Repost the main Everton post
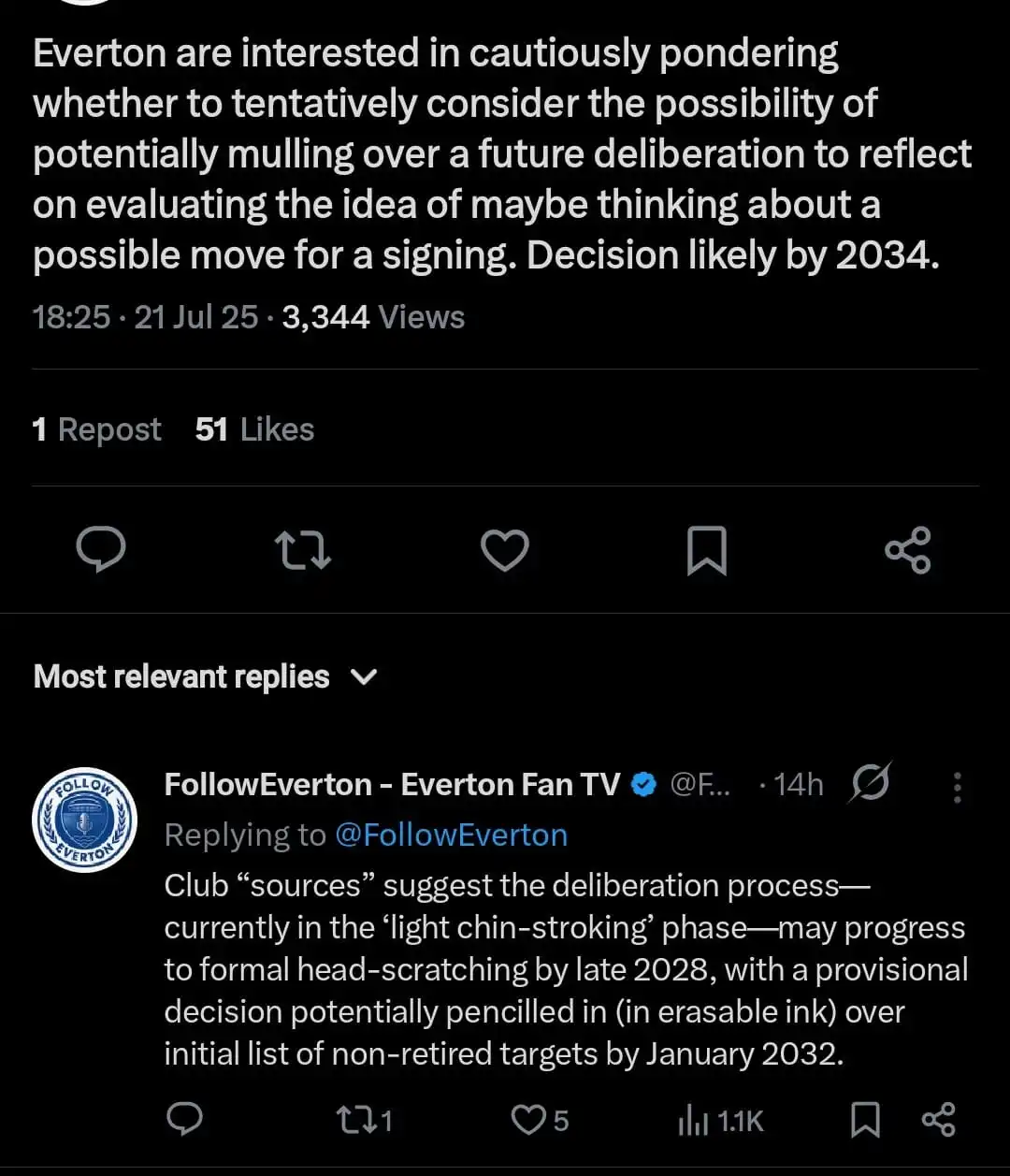Image resolution: width=1010 pixels, height=1176 pixels. 303,549
